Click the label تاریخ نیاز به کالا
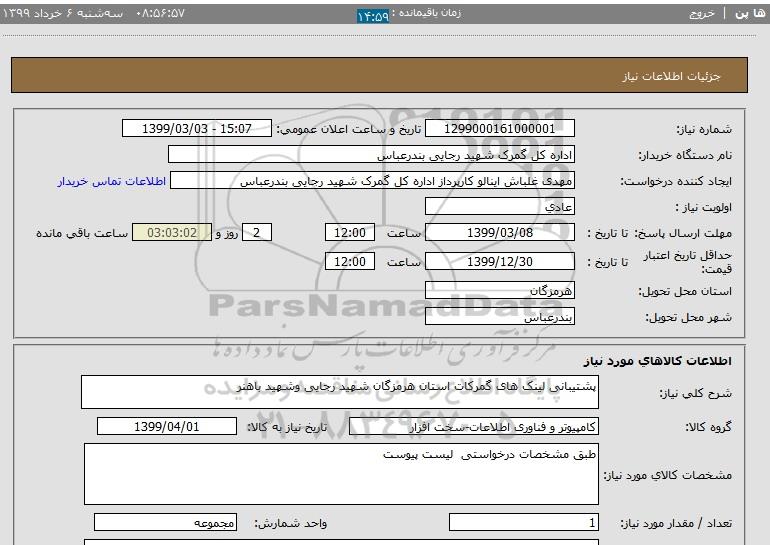The image size is (770, 545). click(x=287, y=427)
